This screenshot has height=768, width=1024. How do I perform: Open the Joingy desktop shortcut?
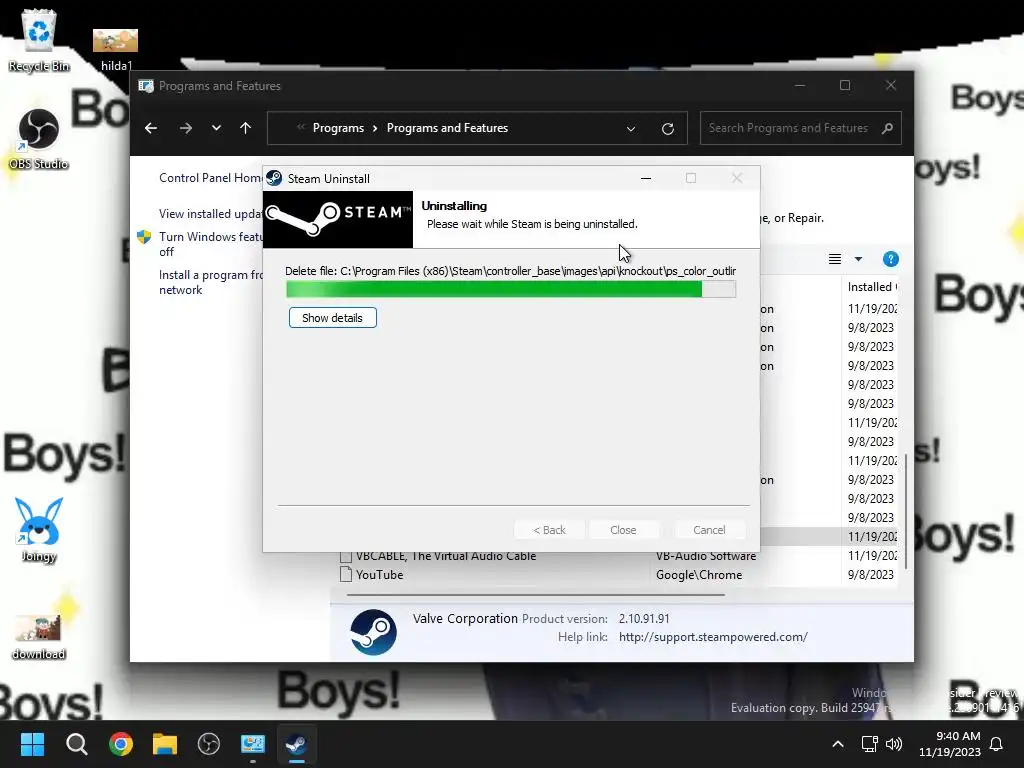coord(39,530)
